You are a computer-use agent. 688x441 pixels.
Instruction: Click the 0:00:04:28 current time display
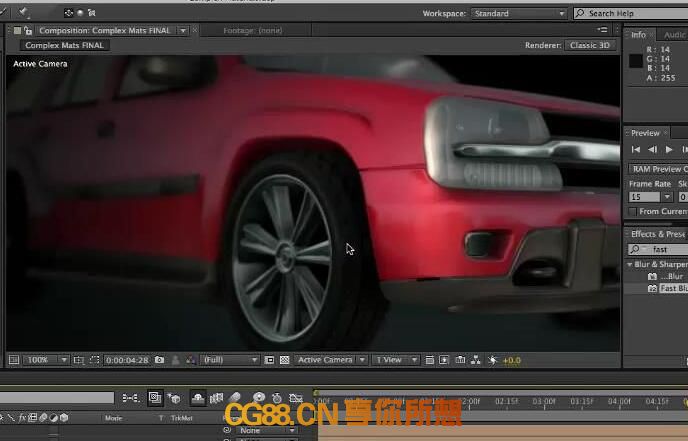[127, 360]
